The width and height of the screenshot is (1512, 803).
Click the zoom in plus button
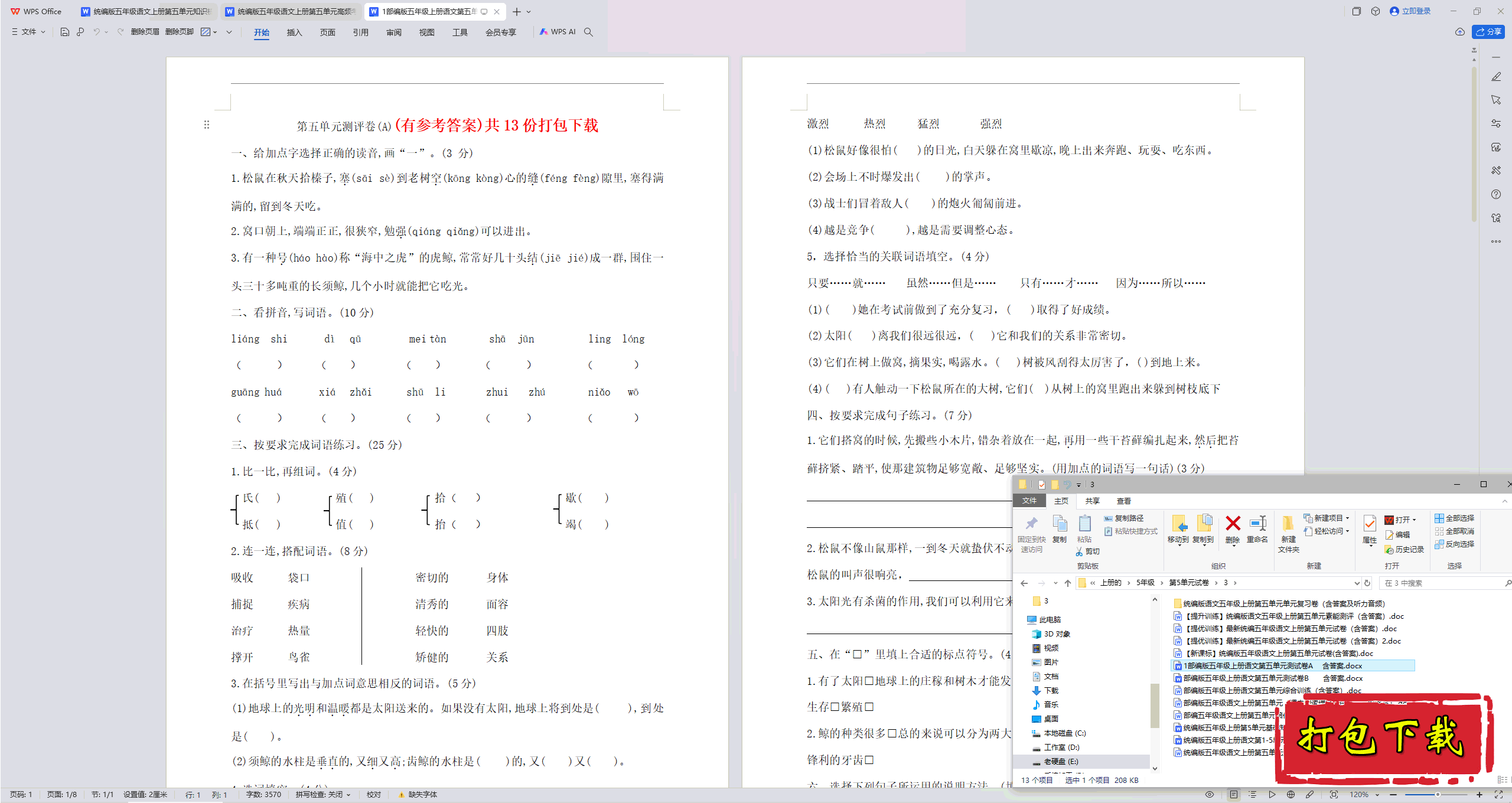[x=1480, y=795]
